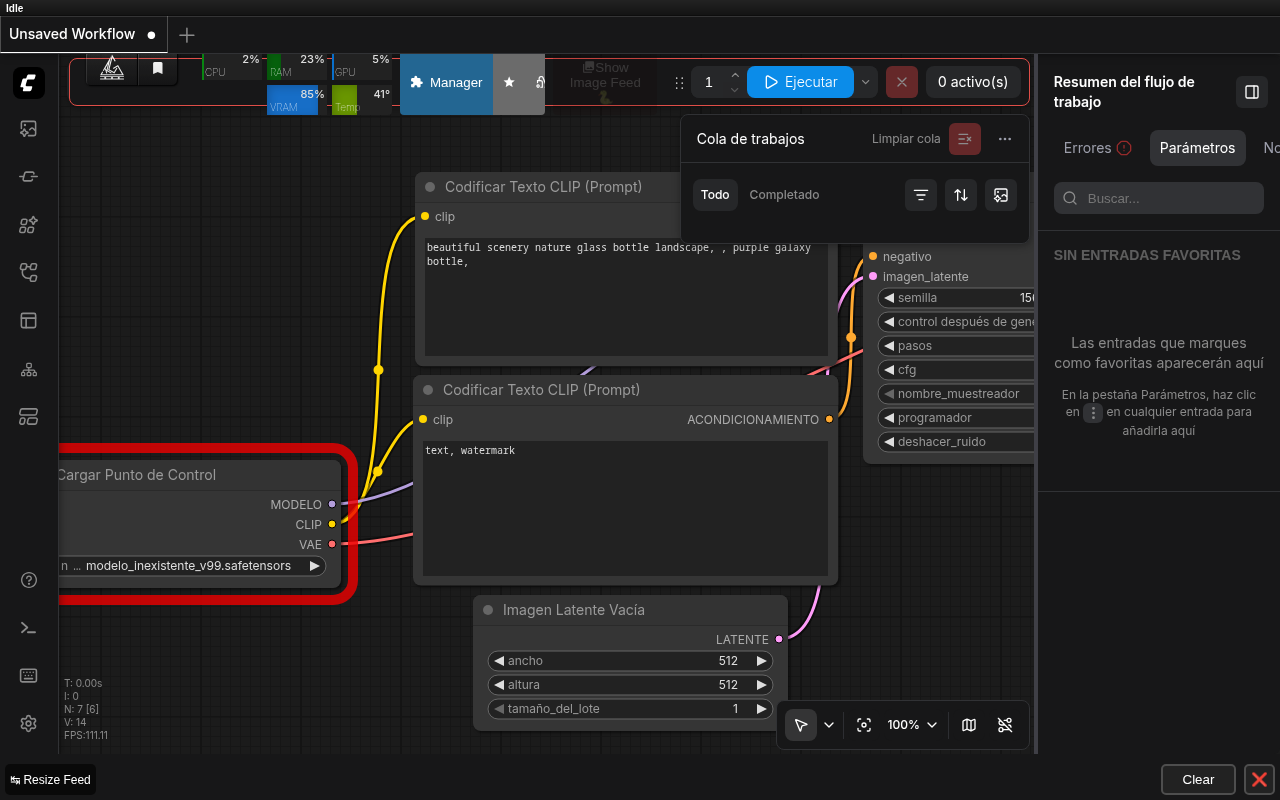The height and width of the screenshot is (800, 1280).
Task: Click the CPU usage monitor bar
Action: tap(231, 66)
